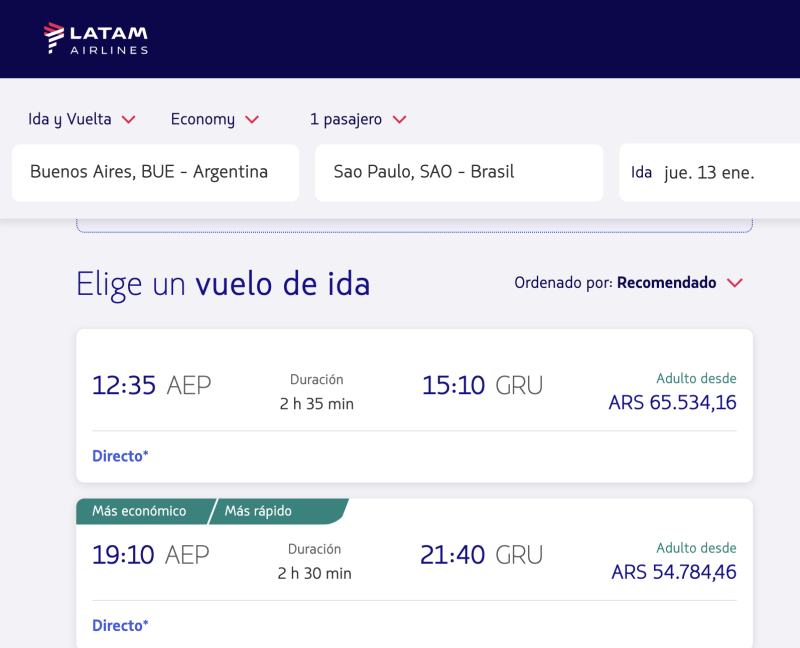Expand the Economy cabin class dropdown
Screen dimensions: 800x648
tap(203, 119)
